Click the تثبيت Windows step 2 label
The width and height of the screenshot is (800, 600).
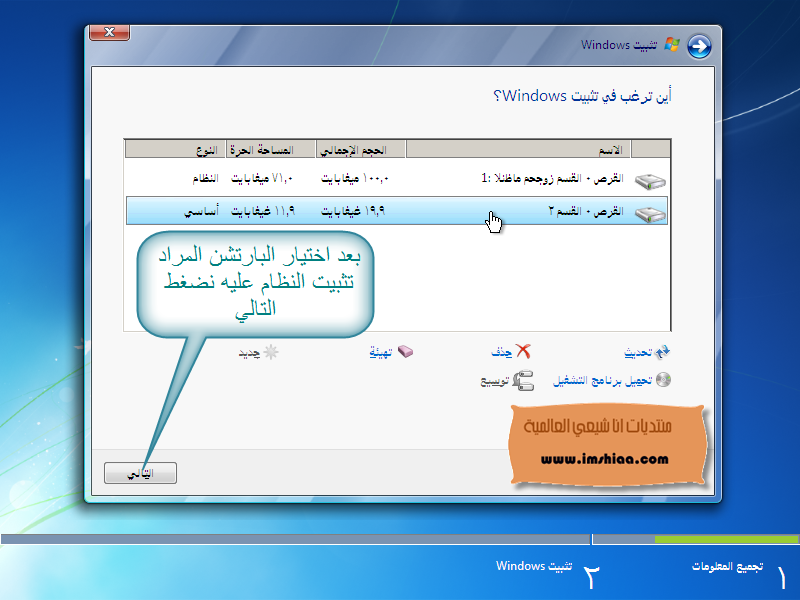[534, 566]
